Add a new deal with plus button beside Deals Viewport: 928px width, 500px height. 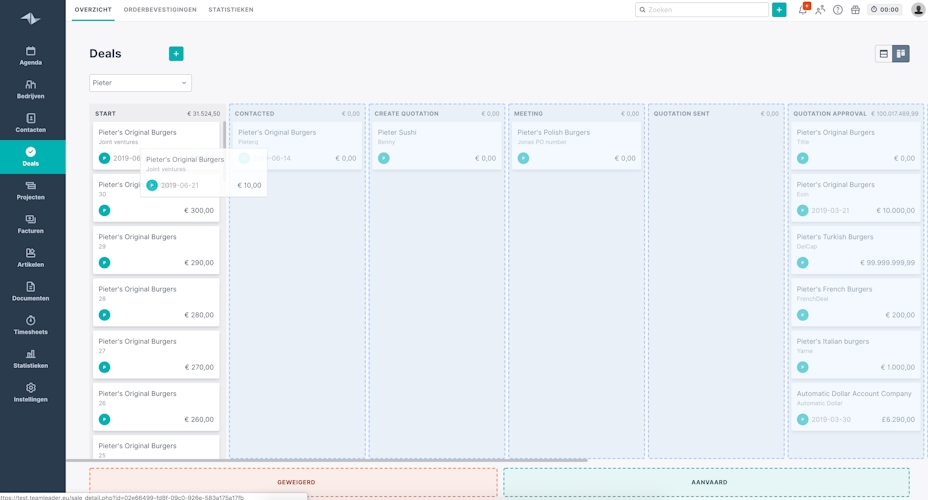click(x=176, y=54)
